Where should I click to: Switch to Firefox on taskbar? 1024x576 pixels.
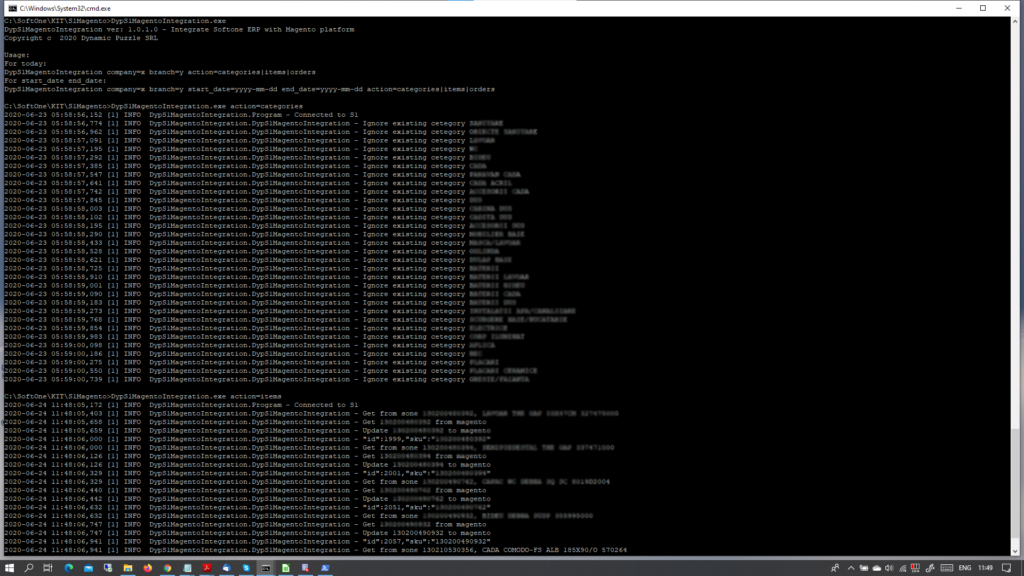(148, 568)
